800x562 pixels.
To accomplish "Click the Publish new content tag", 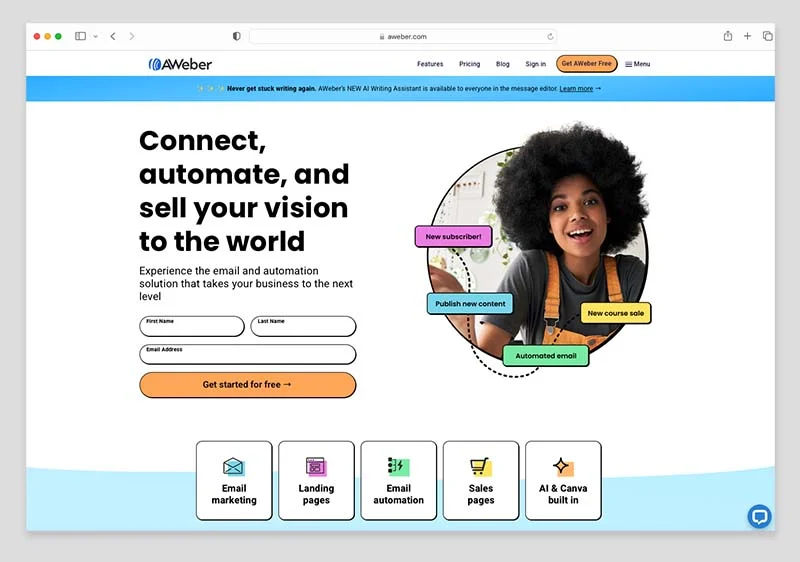I will click(x=470, y=303).
